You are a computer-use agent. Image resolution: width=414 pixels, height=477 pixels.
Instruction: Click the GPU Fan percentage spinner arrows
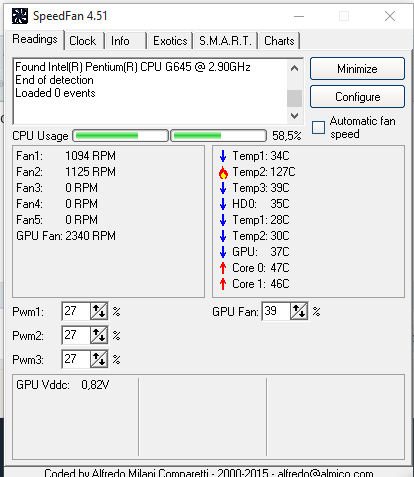coord(299,311)
